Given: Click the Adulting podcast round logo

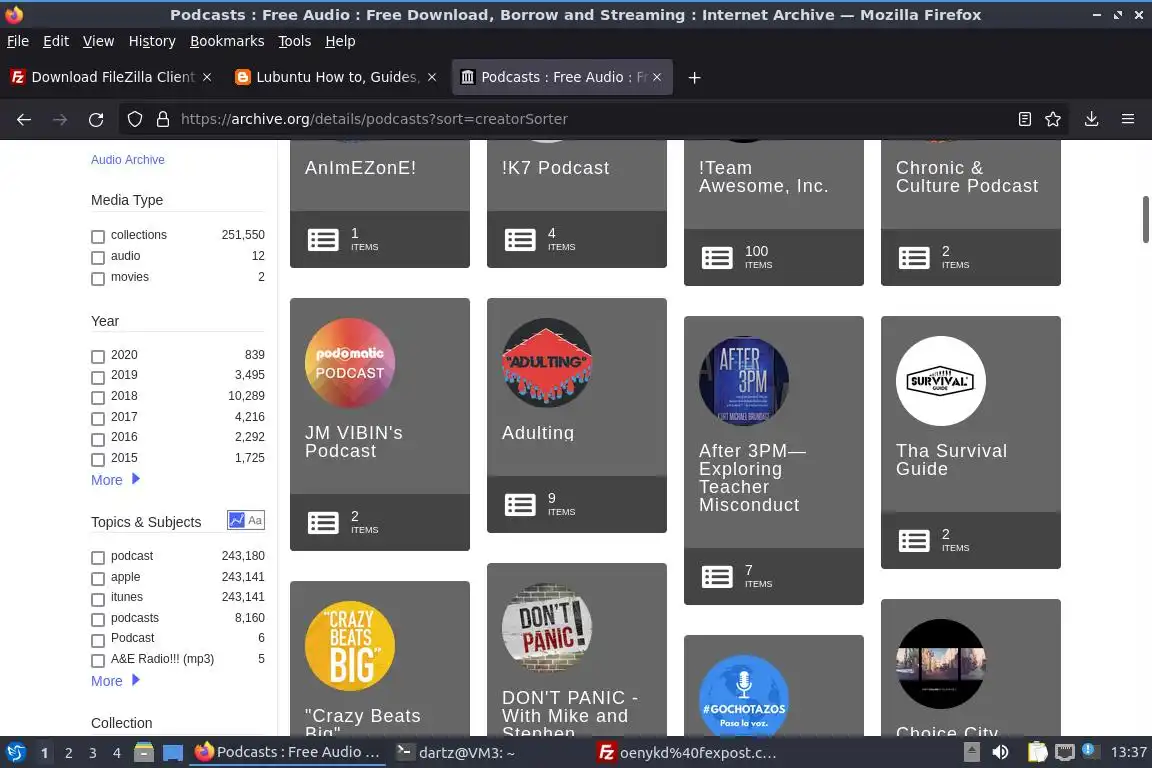Looking at the screenshot, I should tap(547, 363).
